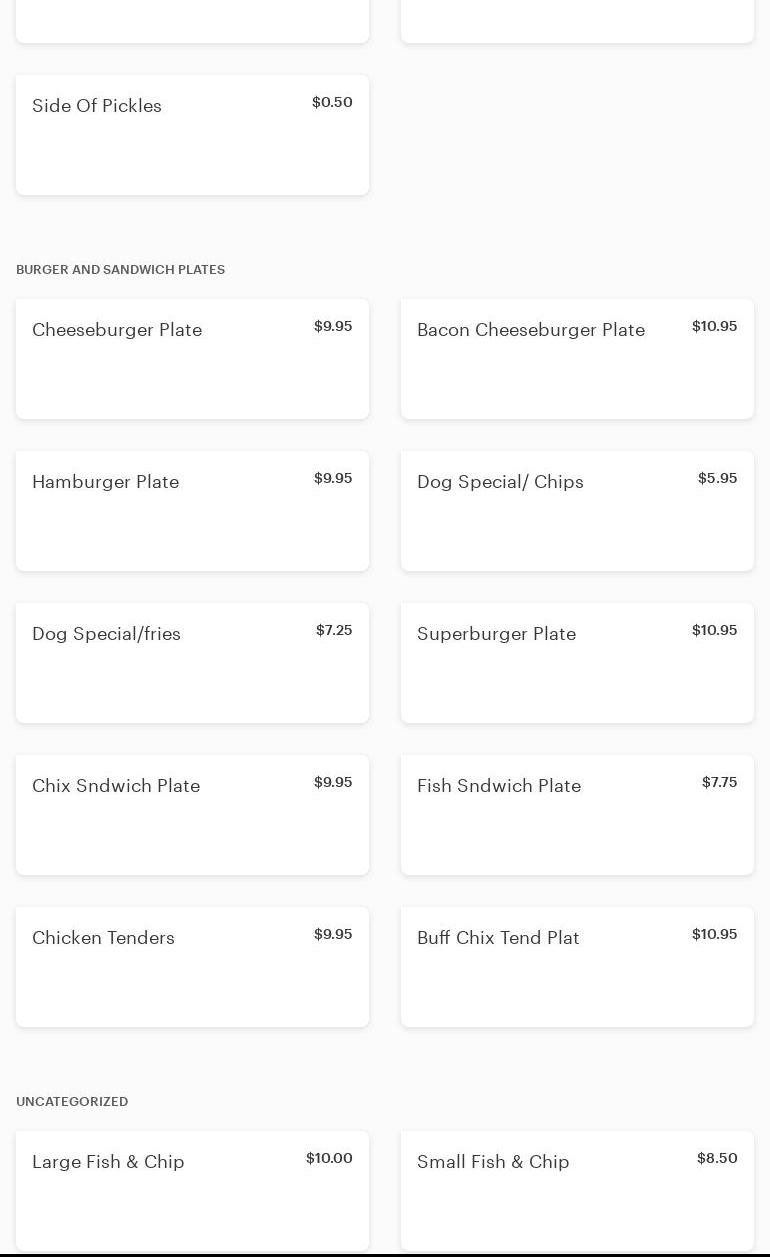This screenshot has width=770, height=1257.
Task: Click the Hamburger Plate item
Action: click(192, 511)
